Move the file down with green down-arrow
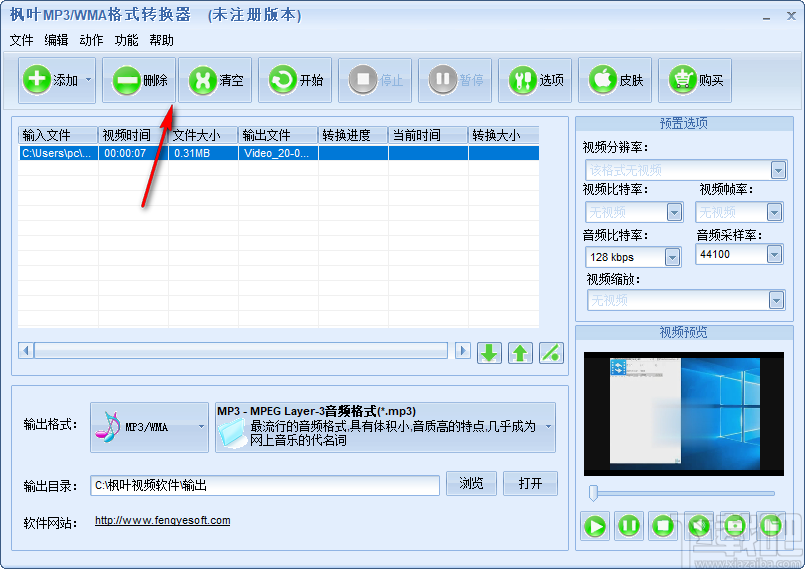Image resolution: width=805 pixels, height=569 pixels. [x=489, y=353]
